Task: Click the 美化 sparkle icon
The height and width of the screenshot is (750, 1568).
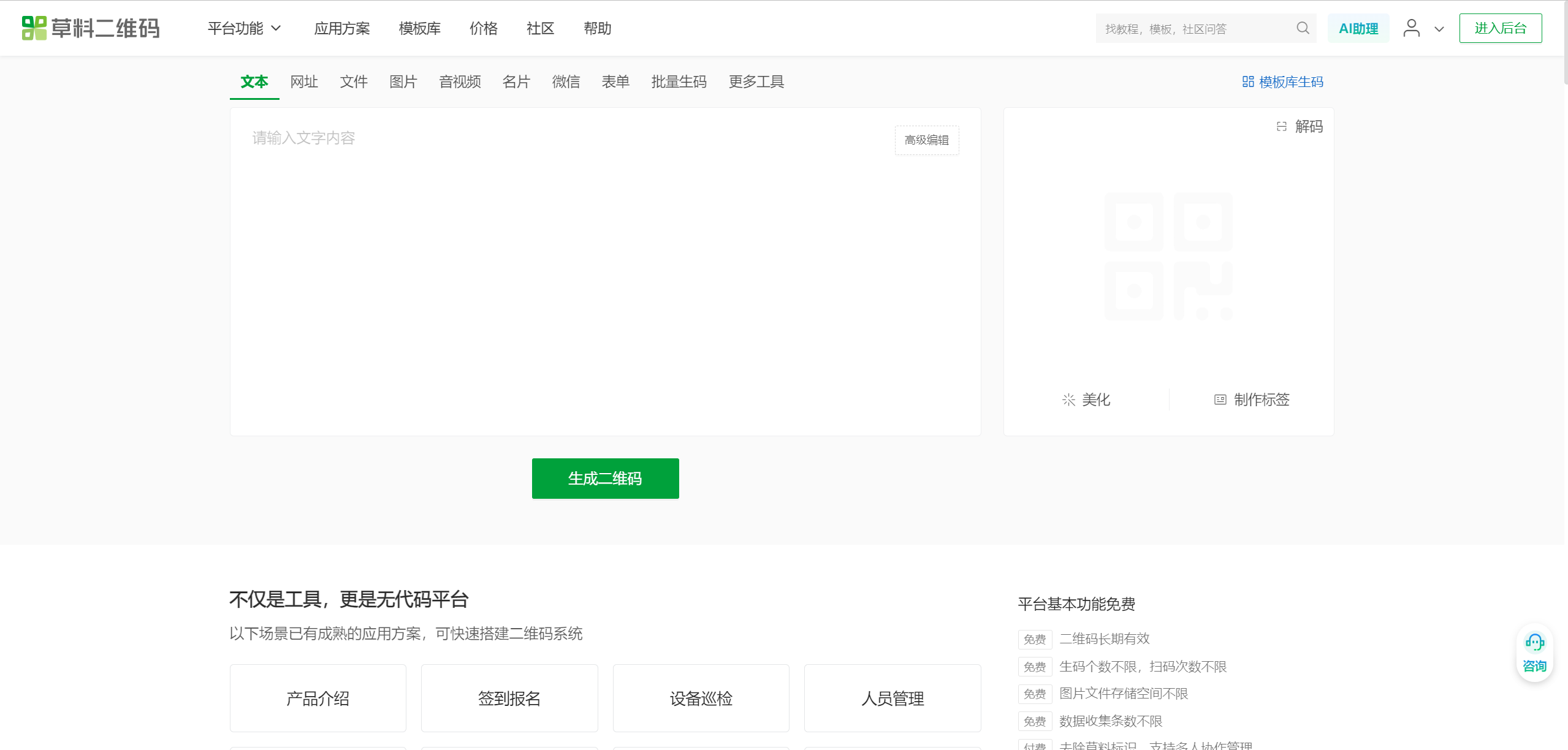Action: coord(1068,400)
